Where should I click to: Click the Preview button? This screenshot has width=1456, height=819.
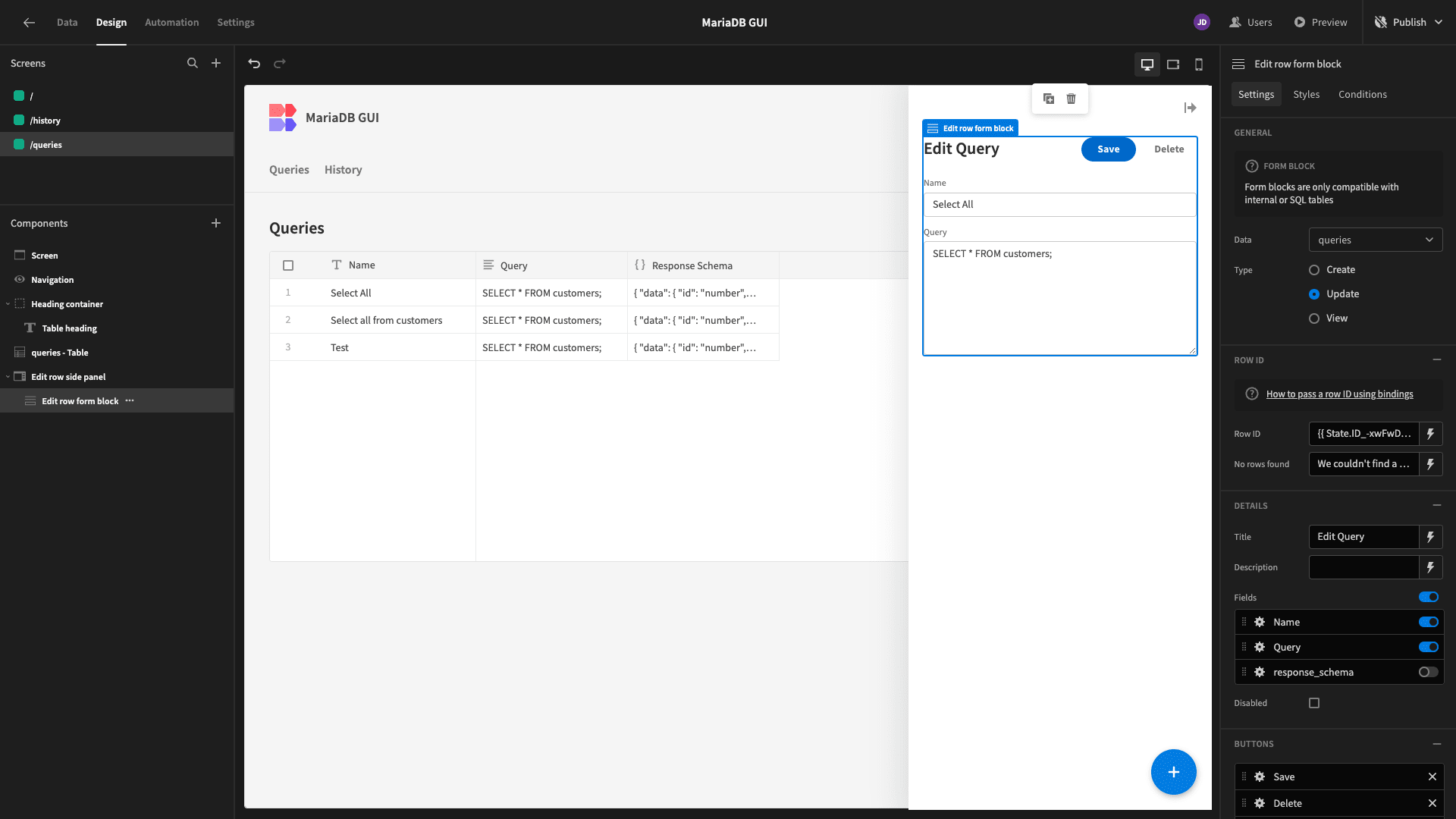click(1320, 23)
